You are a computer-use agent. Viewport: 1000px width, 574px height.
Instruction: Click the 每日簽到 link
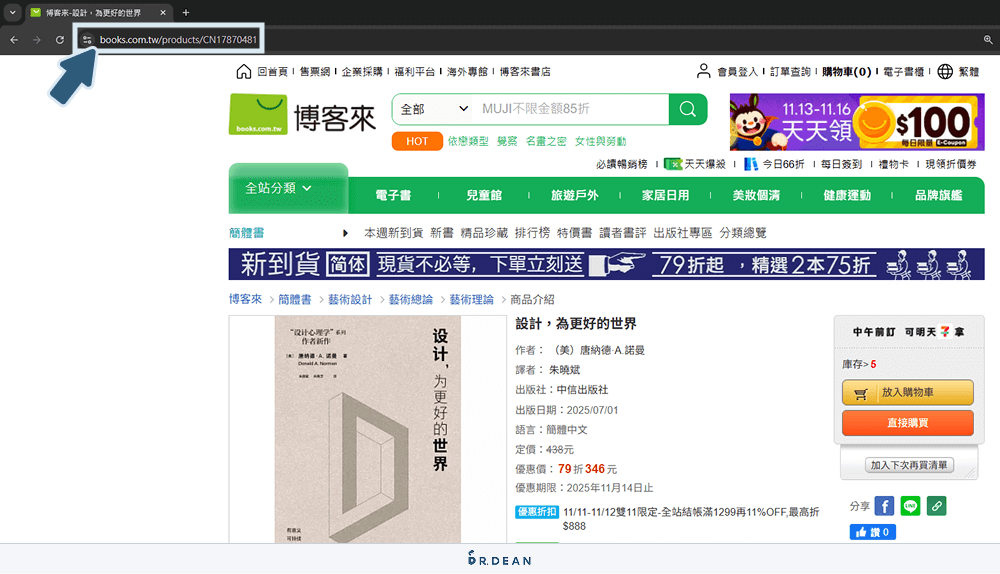click(x=841, y=164)
